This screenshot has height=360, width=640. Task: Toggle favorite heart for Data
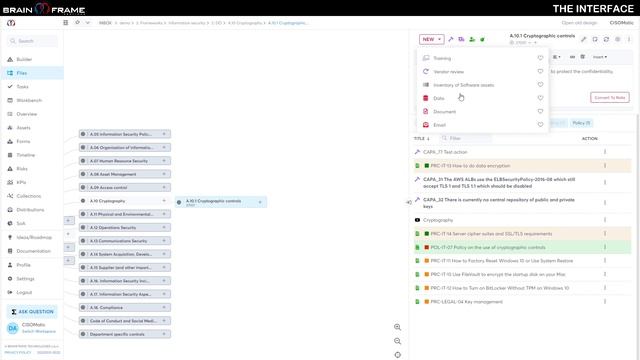[x=540, y=98]
